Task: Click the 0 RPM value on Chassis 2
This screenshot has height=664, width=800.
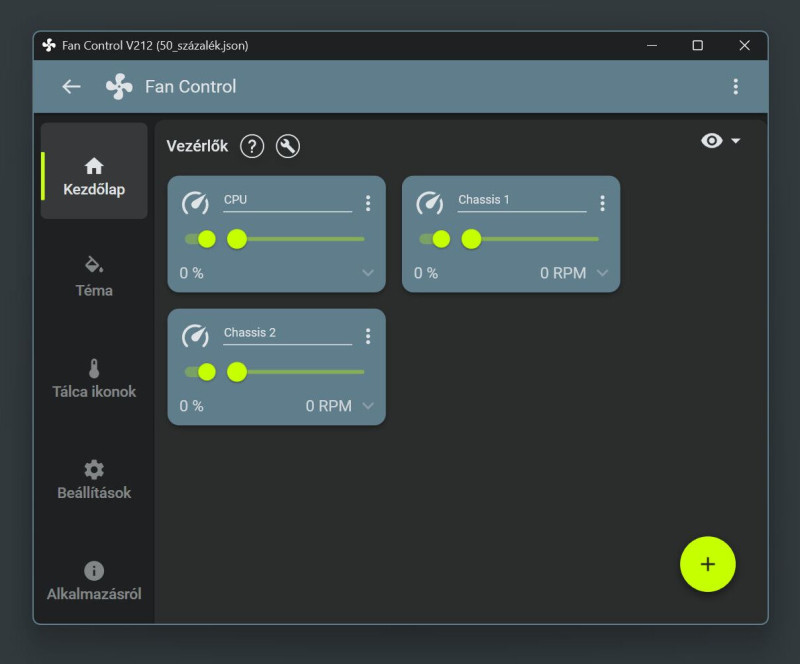Action: pyautogui.click(x=329, y=406)
